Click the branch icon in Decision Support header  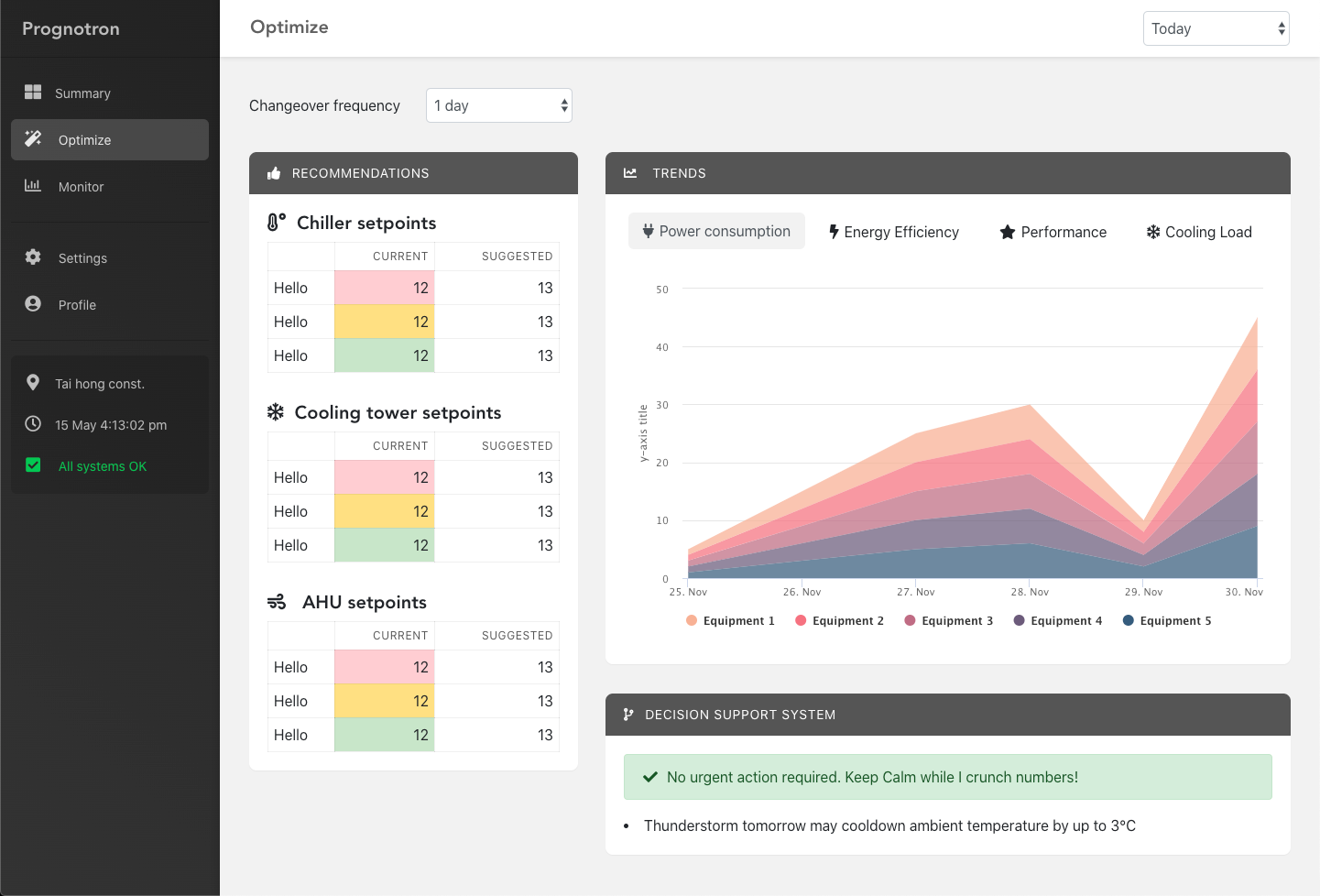628,715
